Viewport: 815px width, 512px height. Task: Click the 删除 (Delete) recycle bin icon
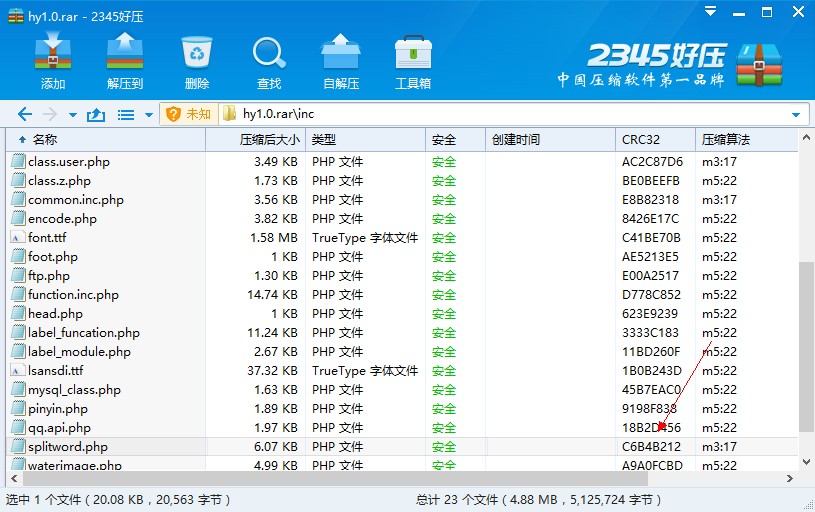pos(197,52)
